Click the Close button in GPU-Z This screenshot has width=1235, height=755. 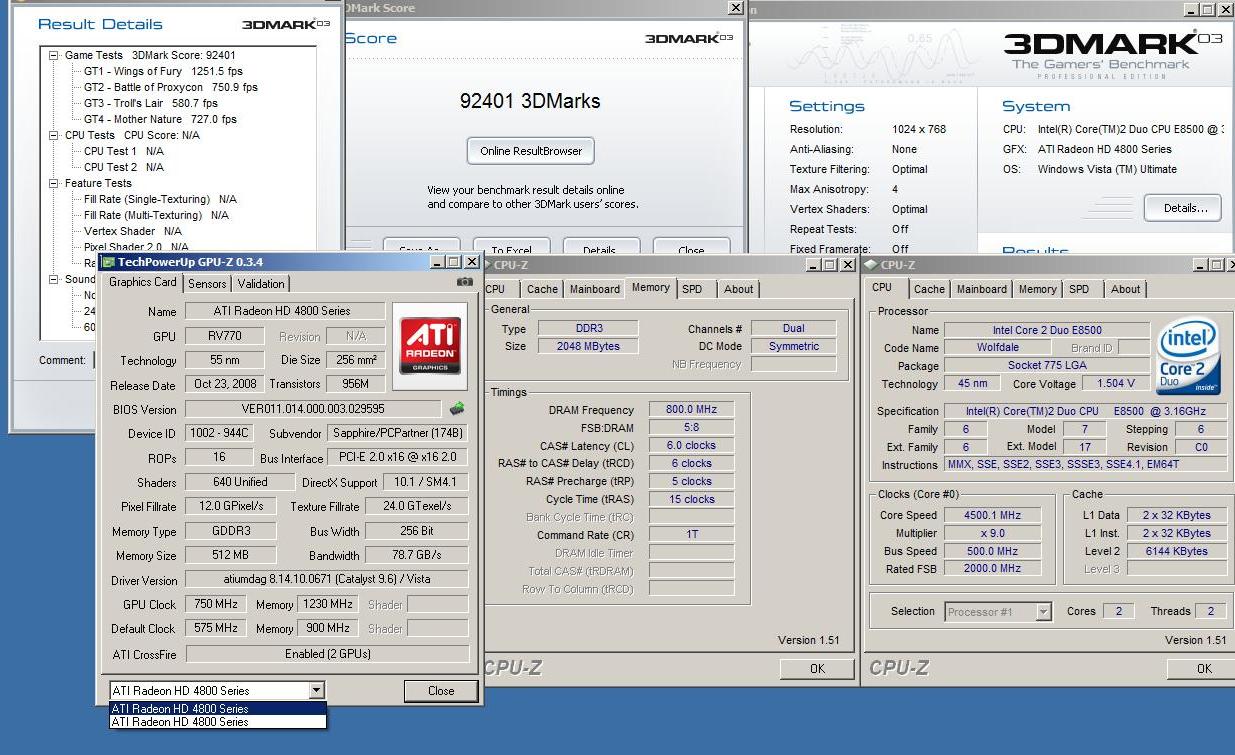click(441, 691)
